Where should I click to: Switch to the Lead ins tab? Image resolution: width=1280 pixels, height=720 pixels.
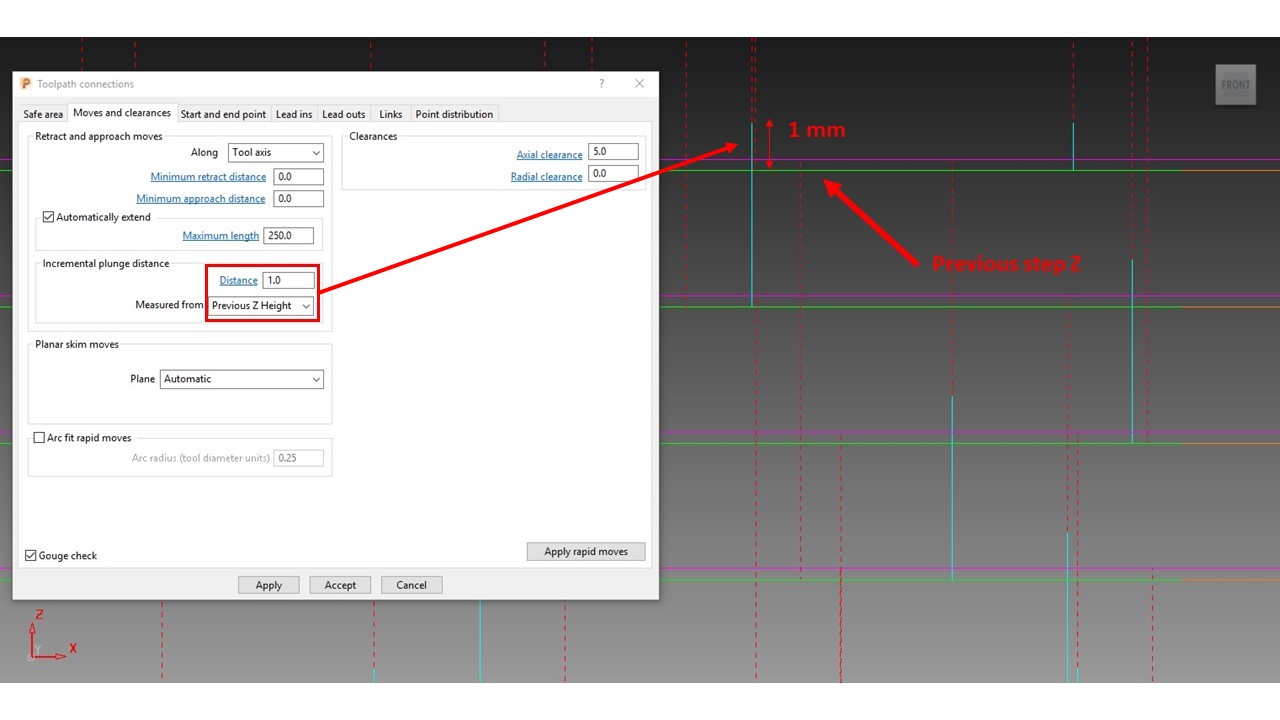pyautogui.click(x=294, y=114)
